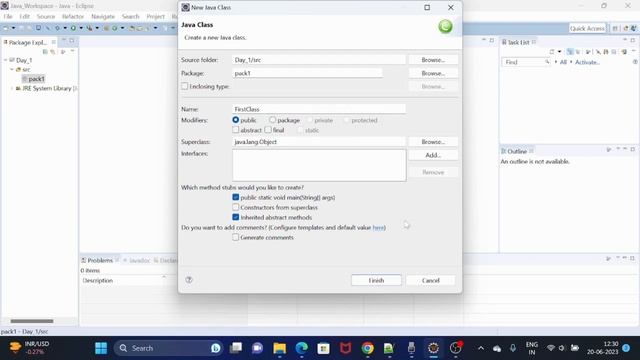
Task: Open the New toolbar button dropdown arrow
Action: tap(13, 28)
